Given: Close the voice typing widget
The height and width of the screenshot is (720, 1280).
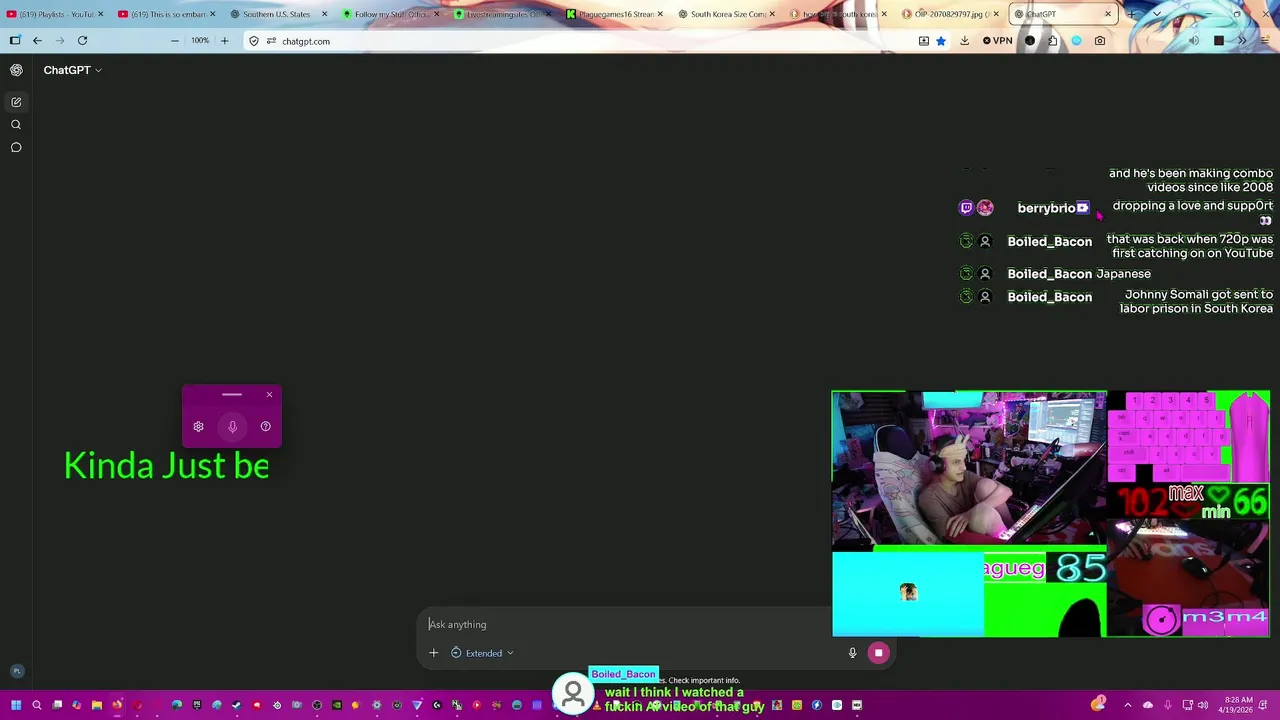Looking at the screenshot, I should (x=269, y=395).
